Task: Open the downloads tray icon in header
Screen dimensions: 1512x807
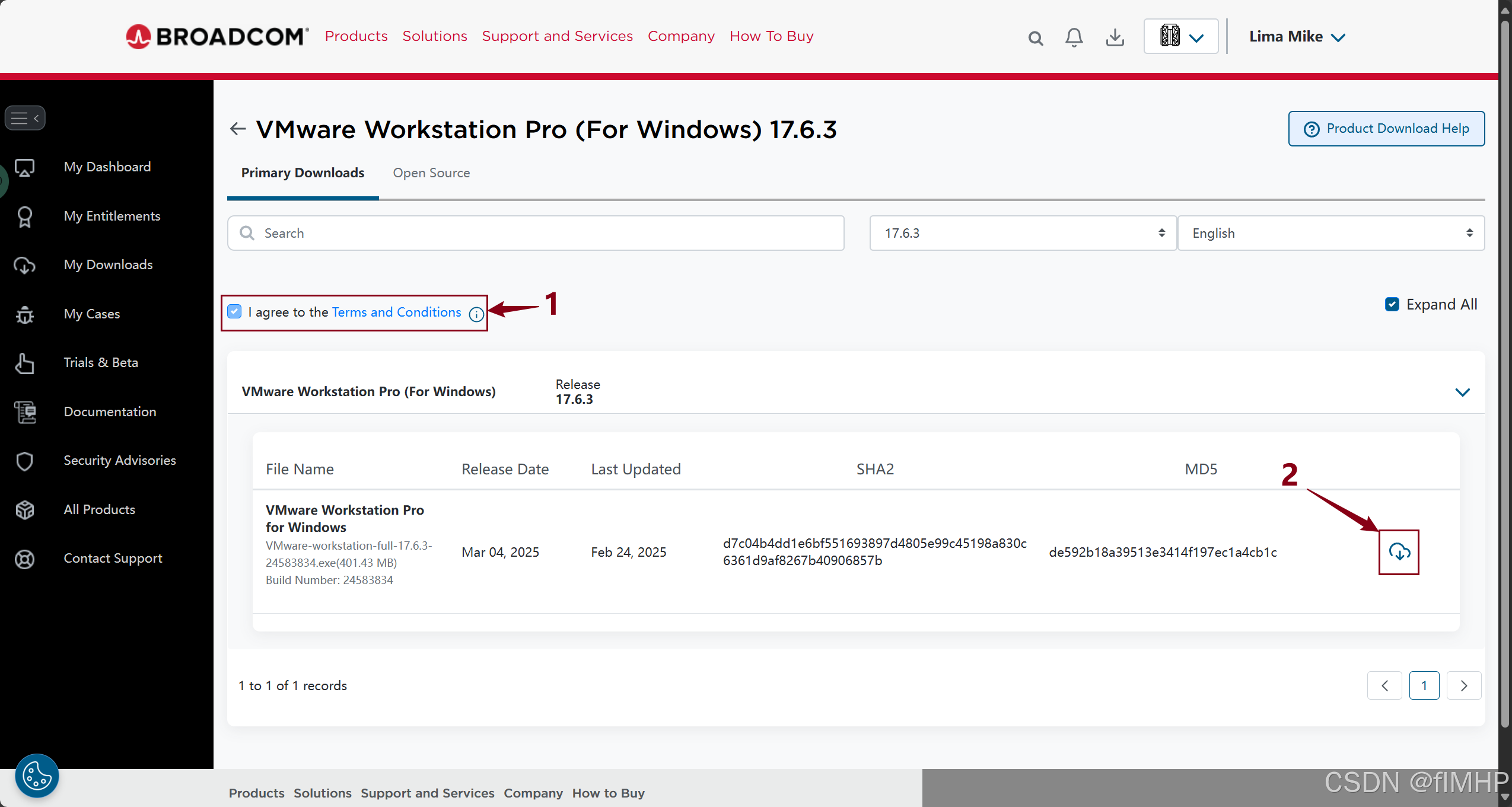Action: 1115,37
